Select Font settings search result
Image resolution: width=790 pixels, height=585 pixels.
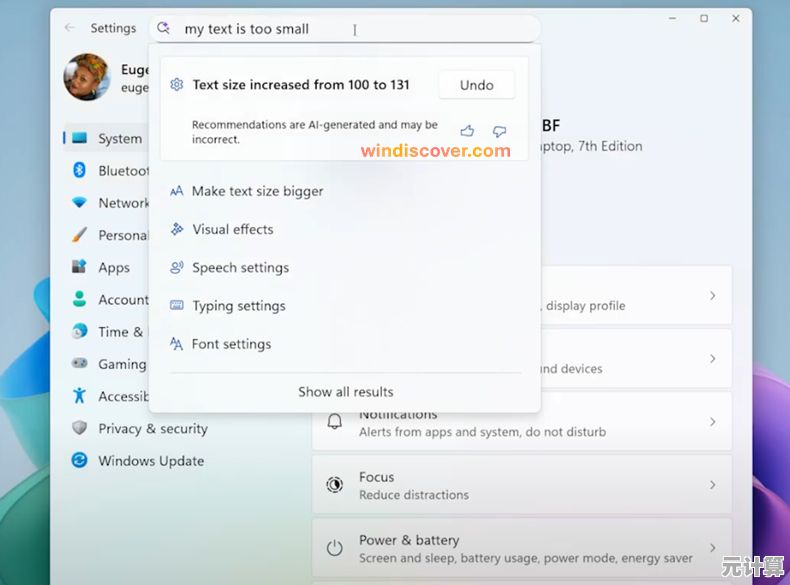coord(231,344)
